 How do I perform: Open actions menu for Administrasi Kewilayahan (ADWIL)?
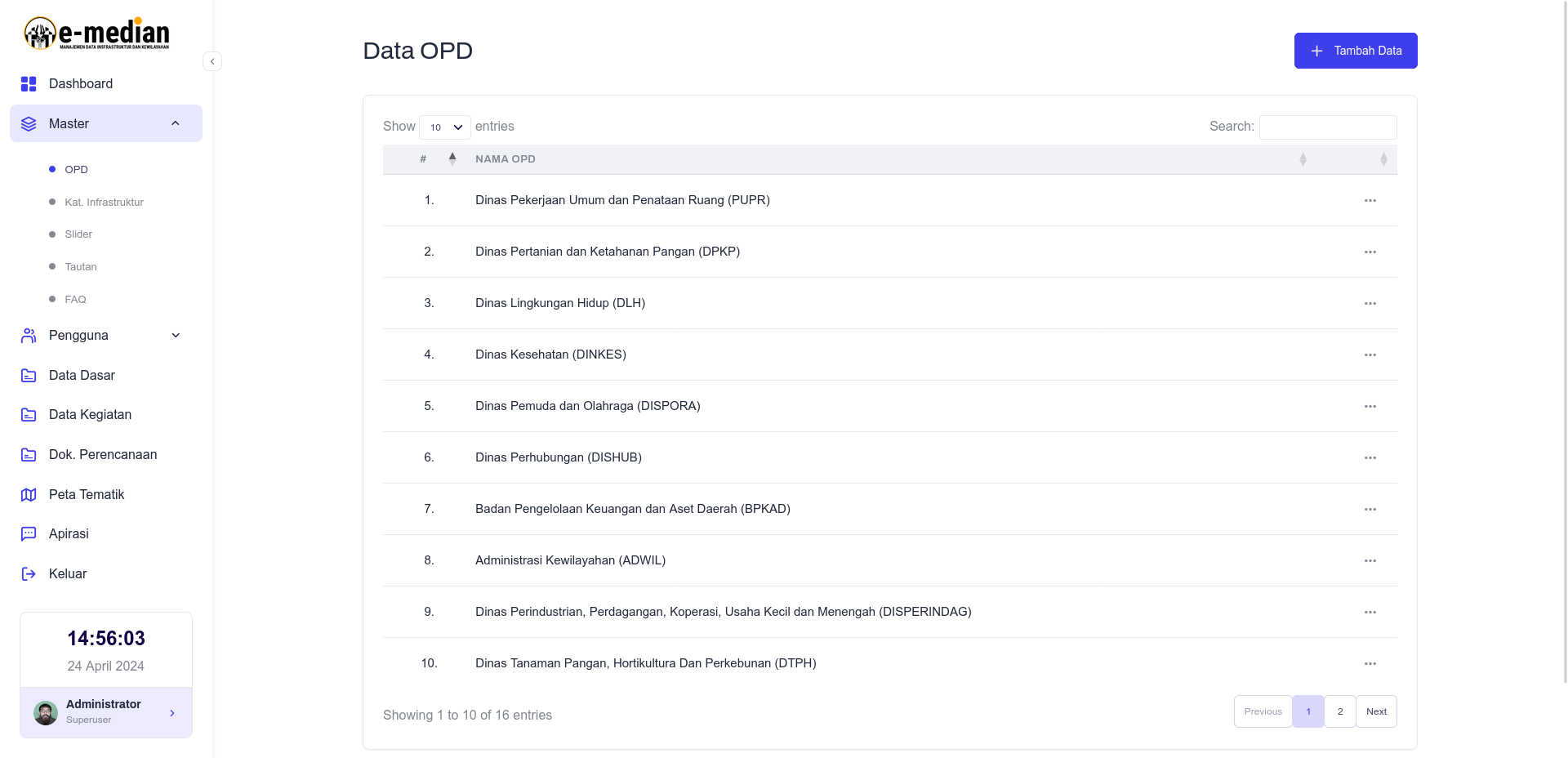[1370, 561]
